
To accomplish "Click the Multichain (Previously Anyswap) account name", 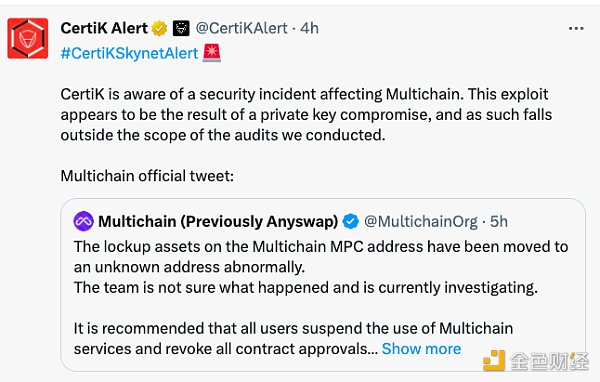I will [x=218, y=222].
